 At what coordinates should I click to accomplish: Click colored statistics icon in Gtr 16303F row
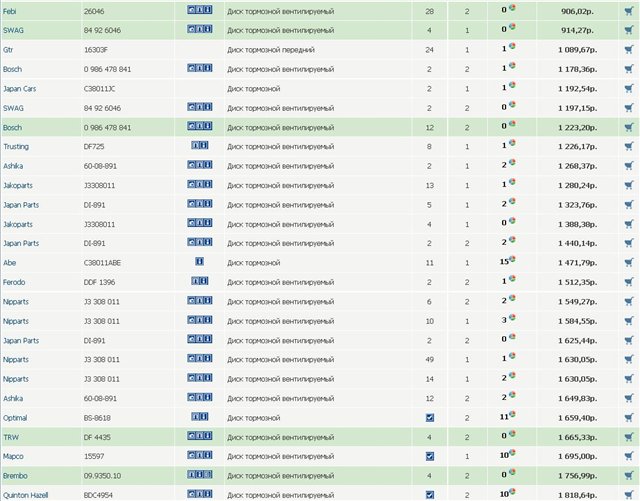(512, 46)
